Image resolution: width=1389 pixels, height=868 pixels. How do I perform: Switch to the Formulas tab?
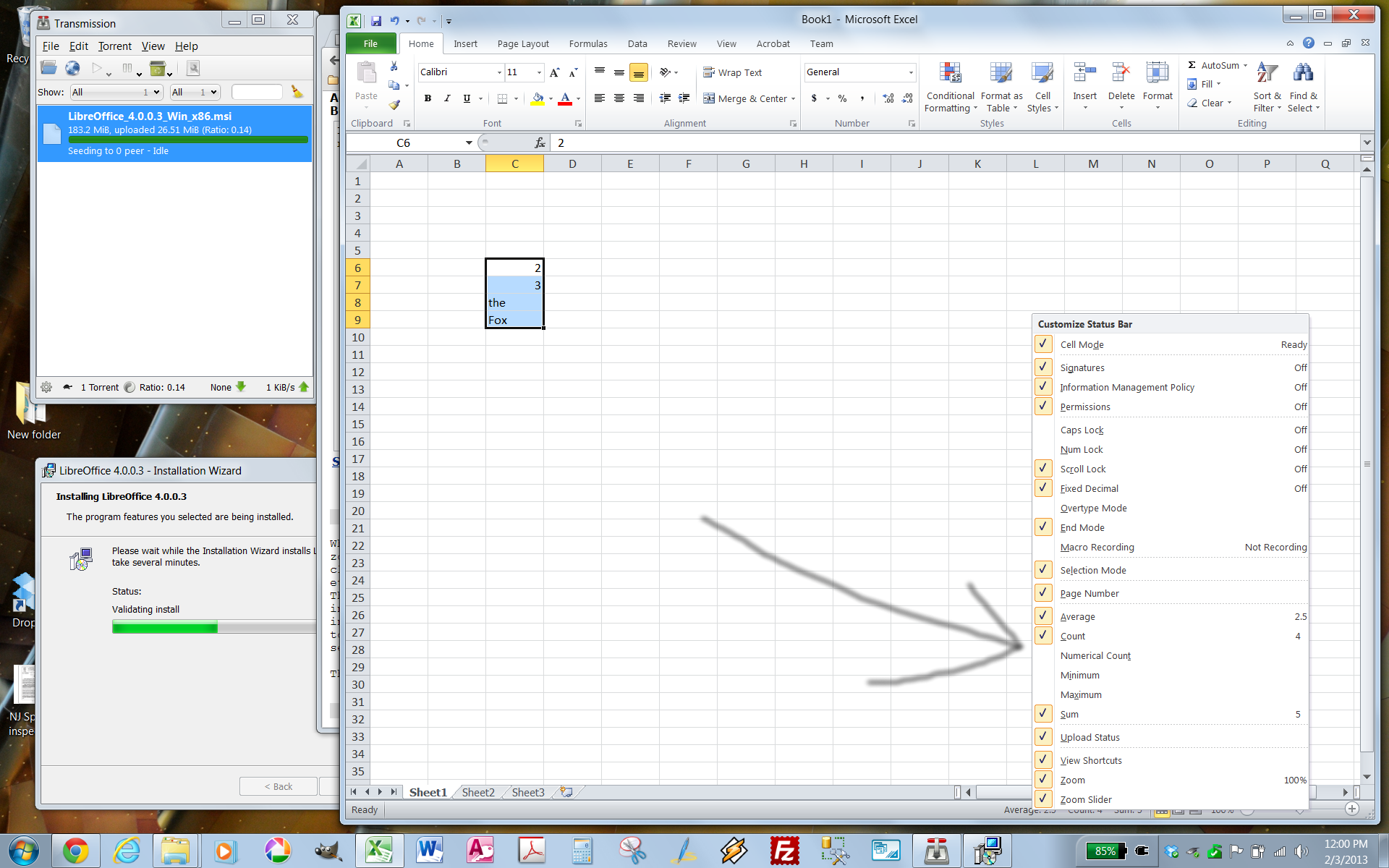588,43
